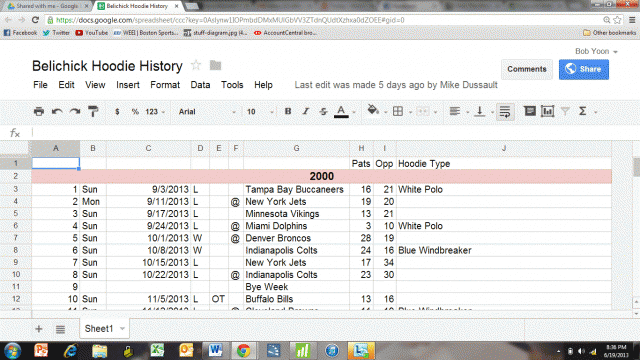640x360 pixels.
Task: Toggle strikethrough formatting
Action: click(x=323, y=111)
